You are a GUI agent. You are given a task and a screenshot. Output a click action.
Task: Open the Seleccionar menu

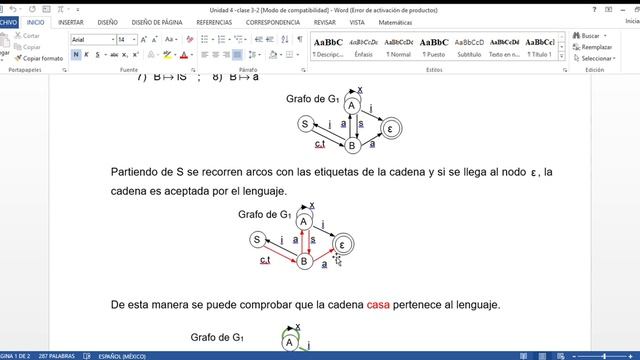(594, 58)
